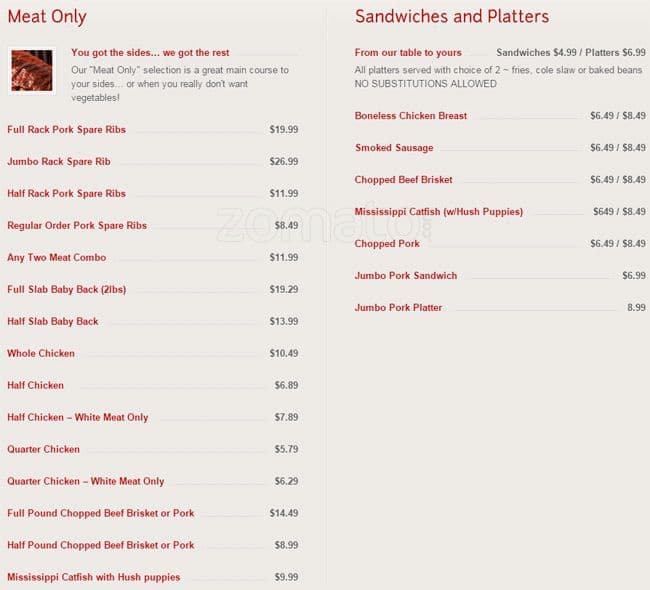Select Mississippi Catfish with Hush puppies
650x590 pixels.
point(94,578)
